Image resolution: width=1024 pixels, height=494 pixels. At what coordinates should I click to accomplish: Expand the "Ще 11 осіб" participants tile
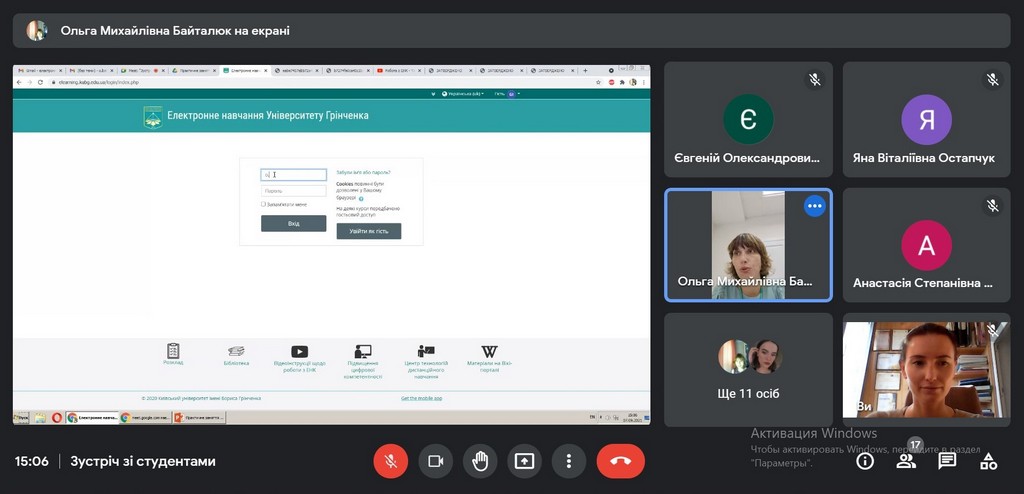coord(749,369)
